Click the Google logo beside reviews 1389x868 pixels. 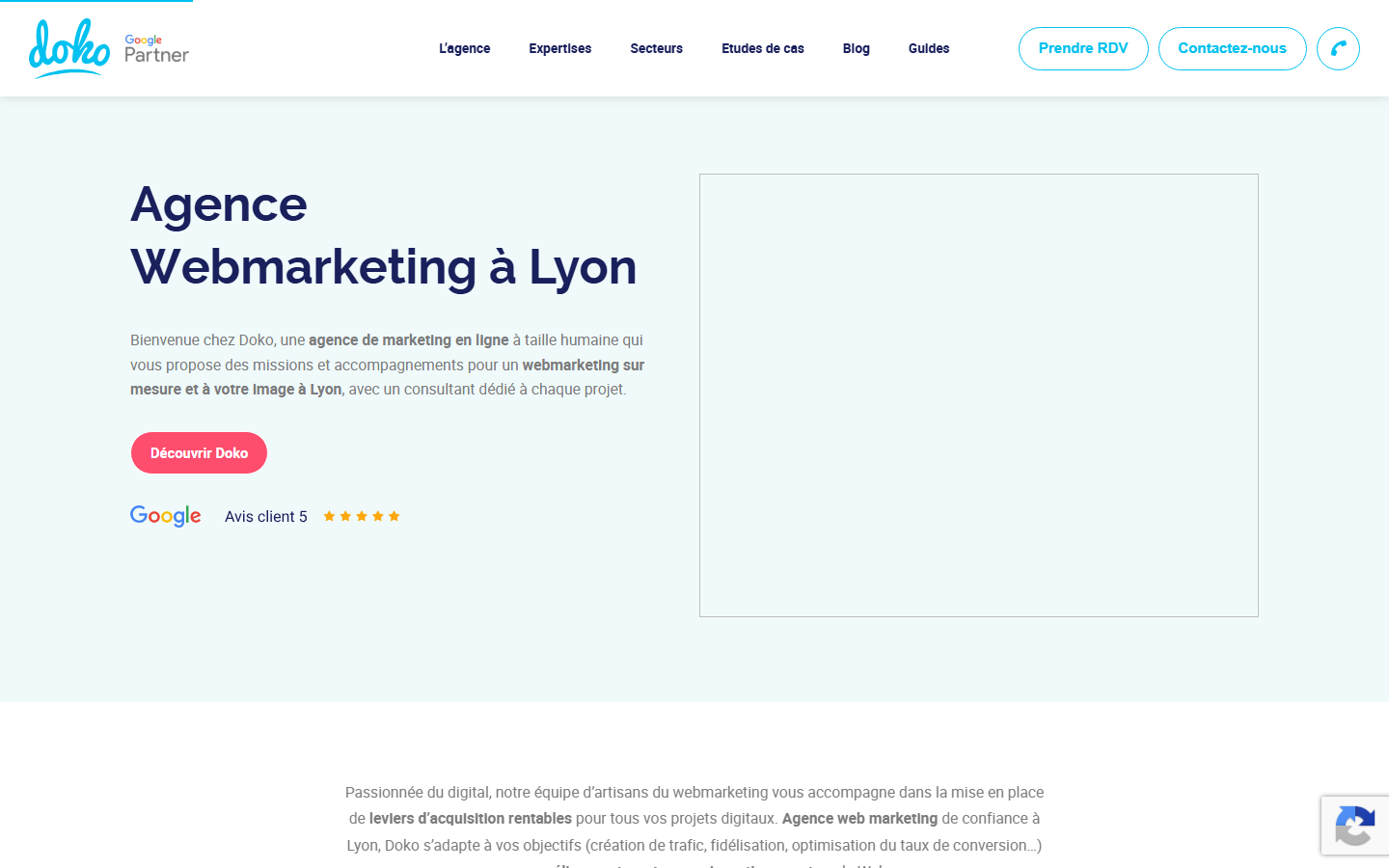pos(166,516)
